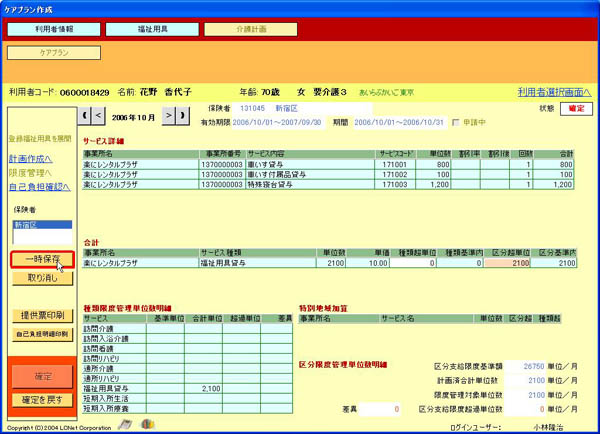The height and width of the screenshot is (434, 600).
Task: Click the telephone icon at the bottom
Action: (x=125, y=424)
